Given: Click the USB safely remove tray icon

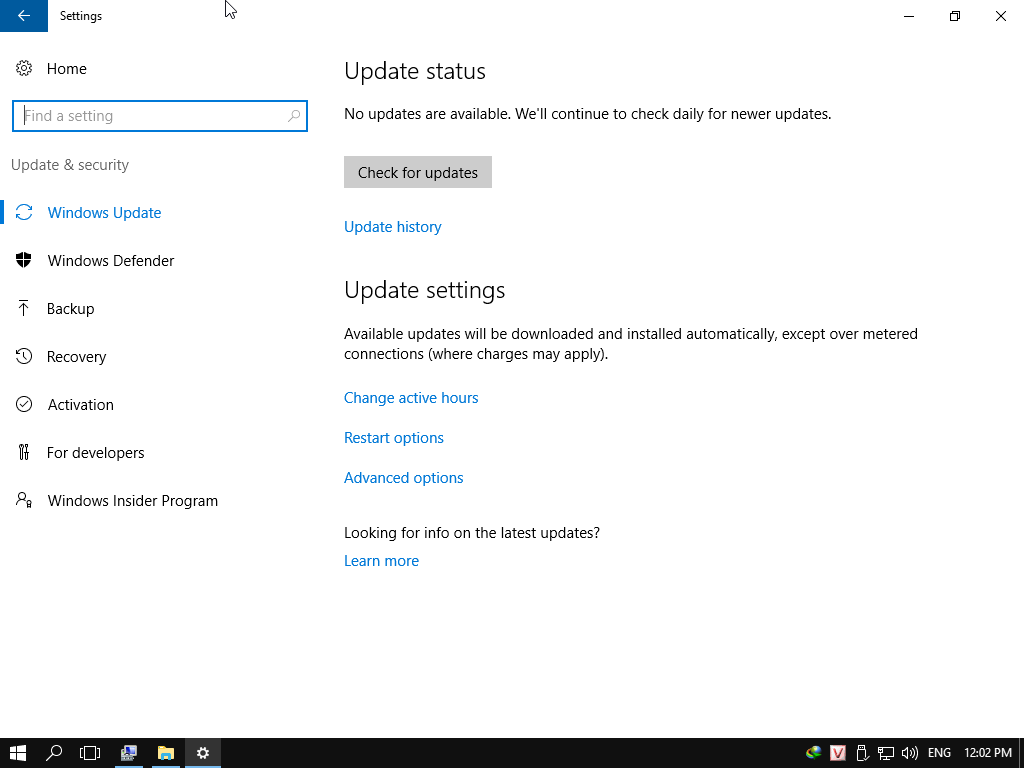Looking at the screenshot, I should 862,753.
